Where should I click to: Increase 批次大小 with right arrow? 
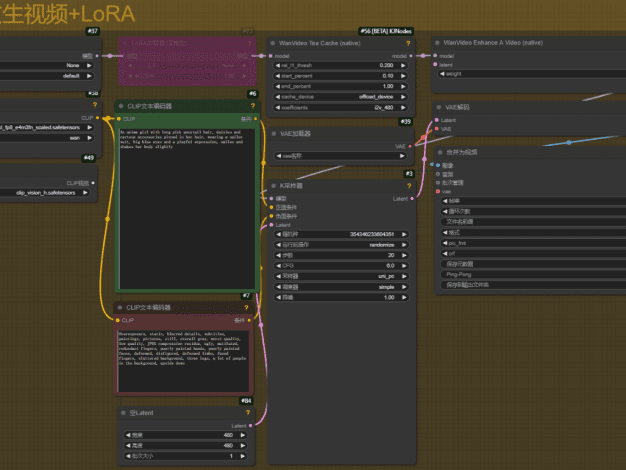point(242,456)
